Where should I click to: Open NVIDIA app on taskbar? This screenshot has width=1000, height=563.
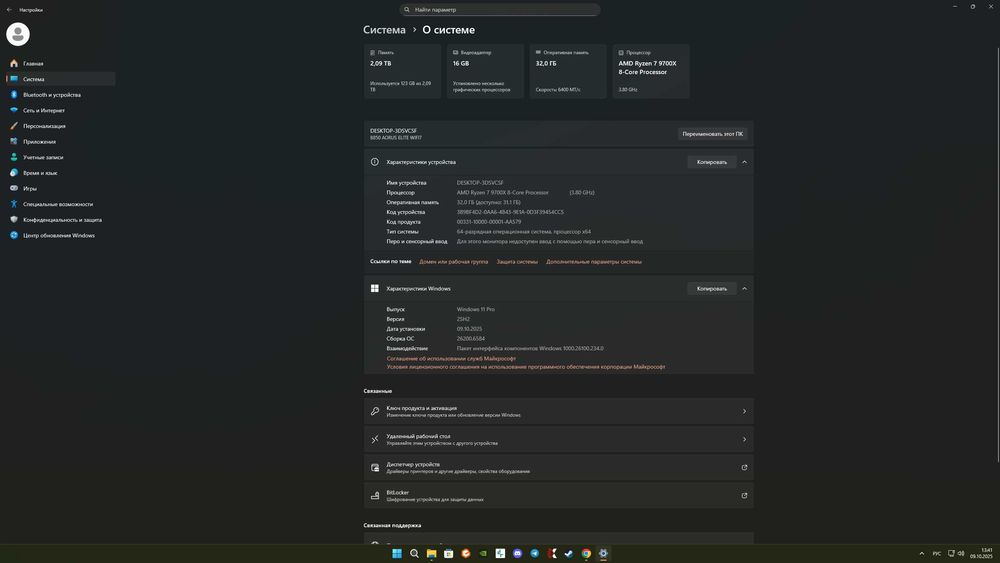tap(483, 553)
